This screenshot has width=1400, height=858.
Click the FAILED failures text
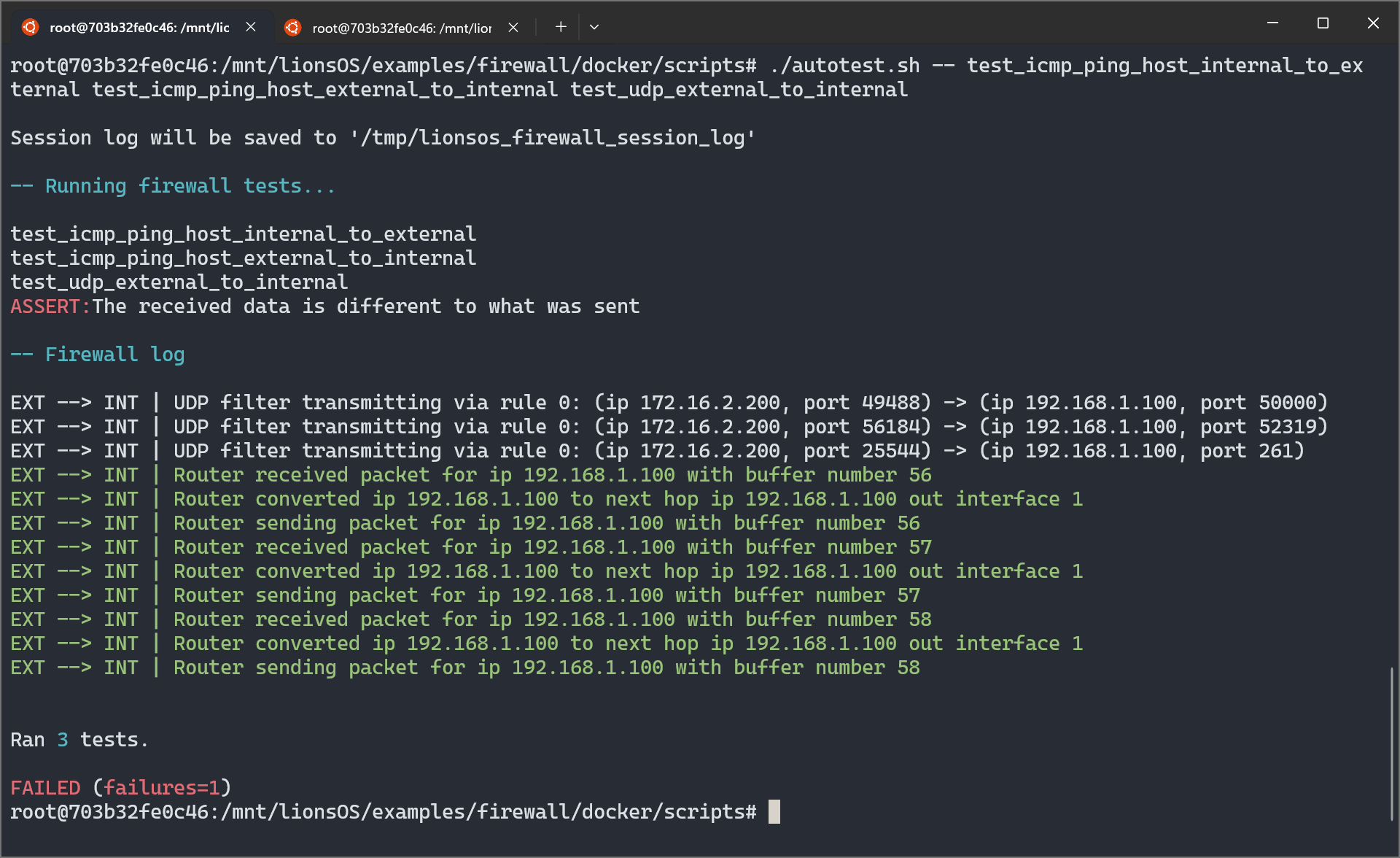click(x=120, y=786)
